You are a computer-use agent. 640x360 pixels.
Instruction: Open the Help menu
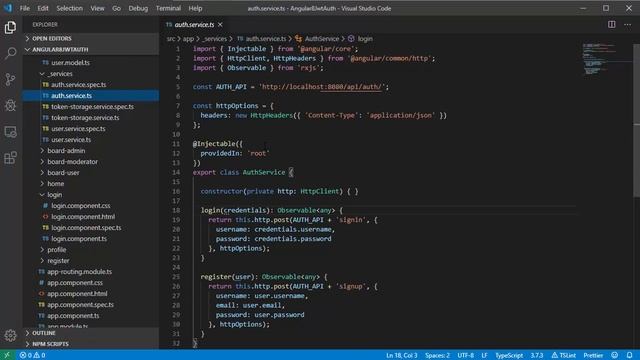coord(195,8)
